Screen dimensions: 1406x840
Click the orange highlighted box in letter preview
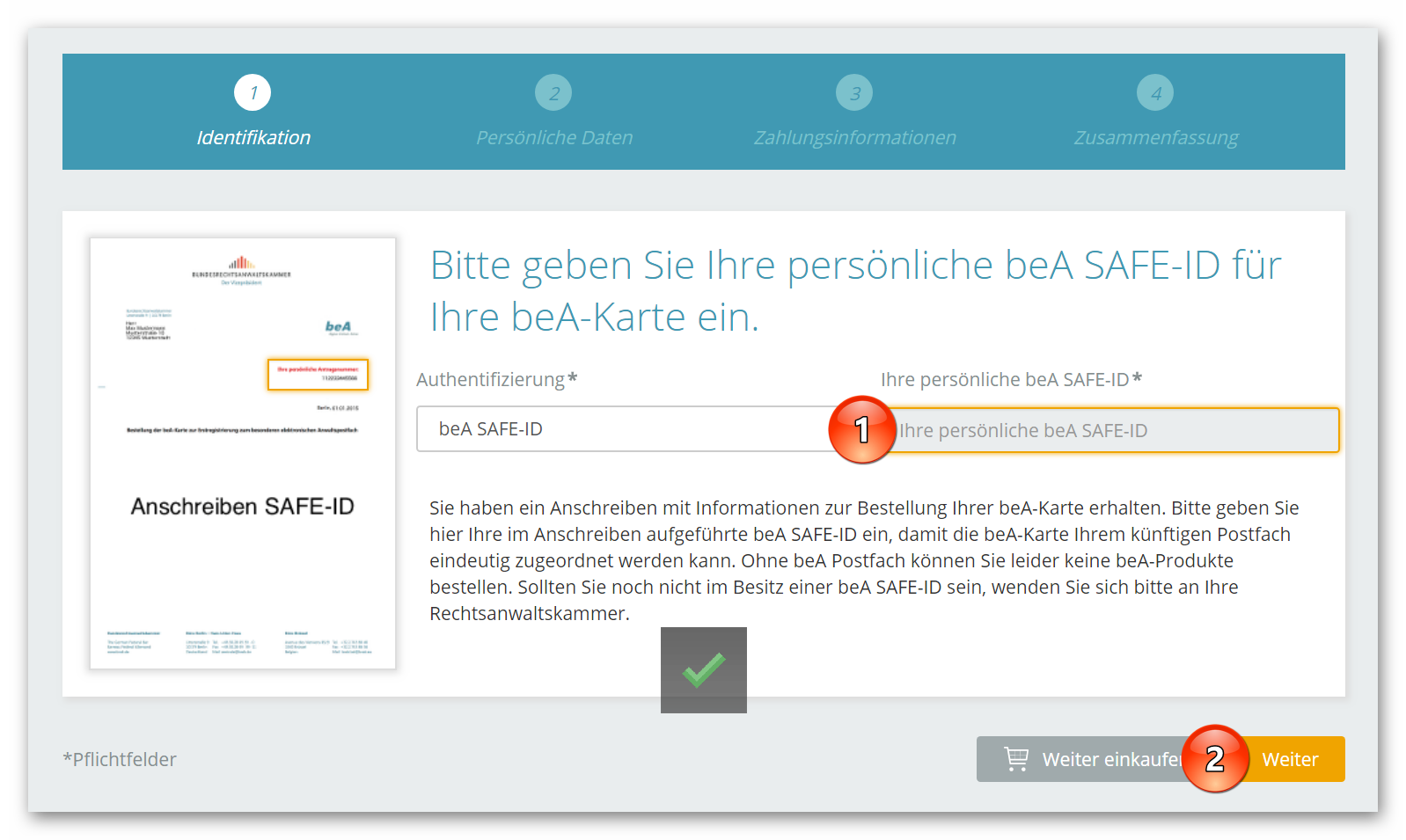[318, 374]
